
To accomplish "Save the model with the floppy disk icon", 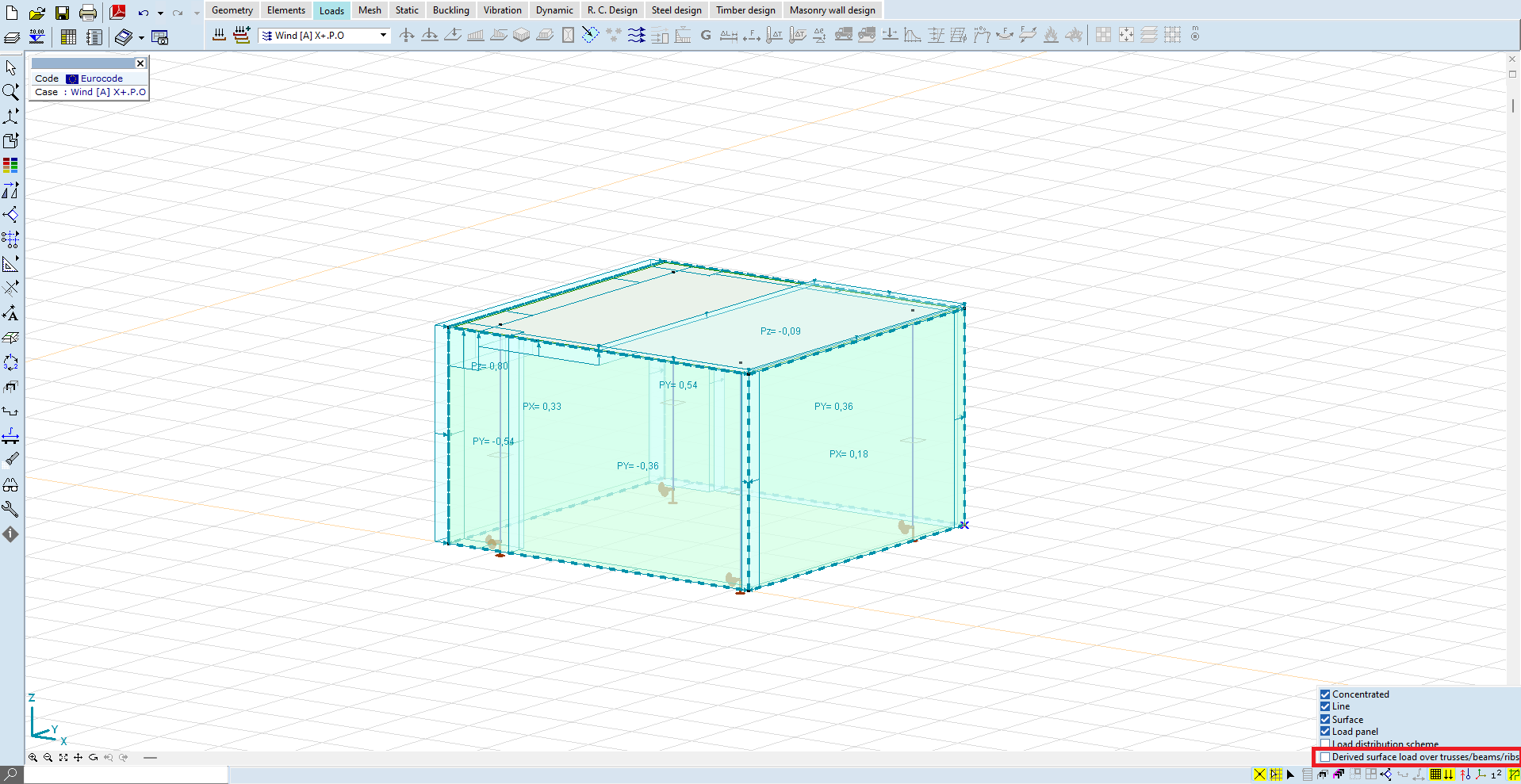I will [63, 13].
